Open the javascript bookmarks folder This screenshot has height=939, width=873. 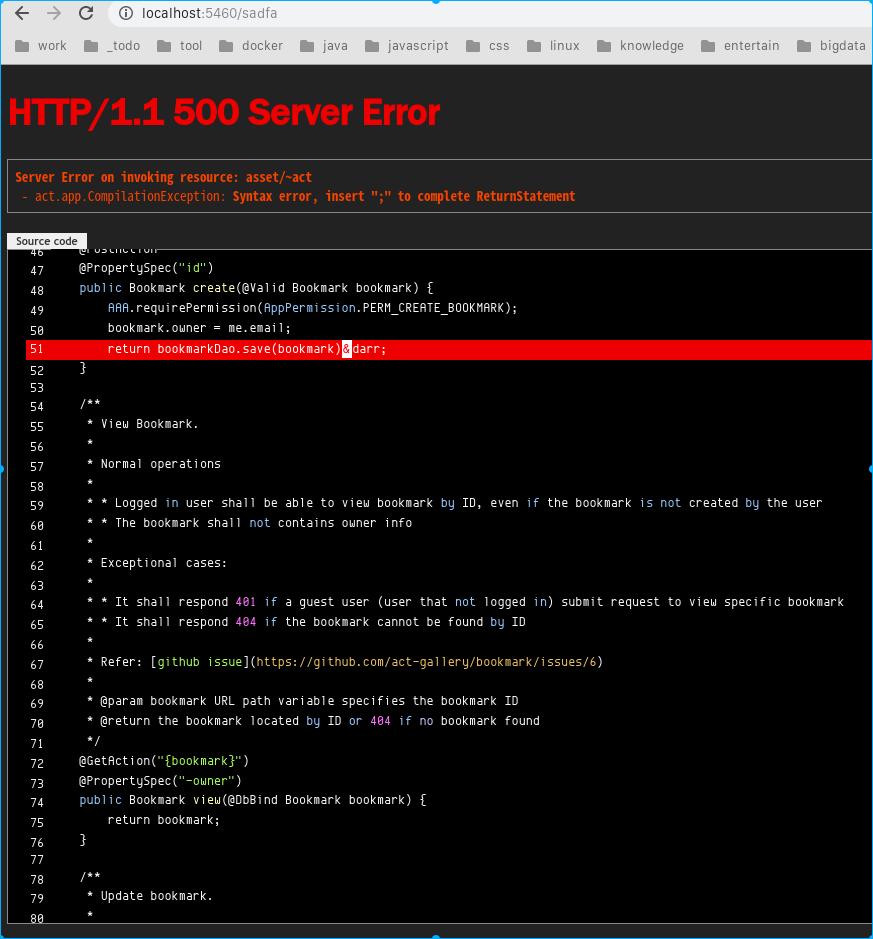[407, 46]
